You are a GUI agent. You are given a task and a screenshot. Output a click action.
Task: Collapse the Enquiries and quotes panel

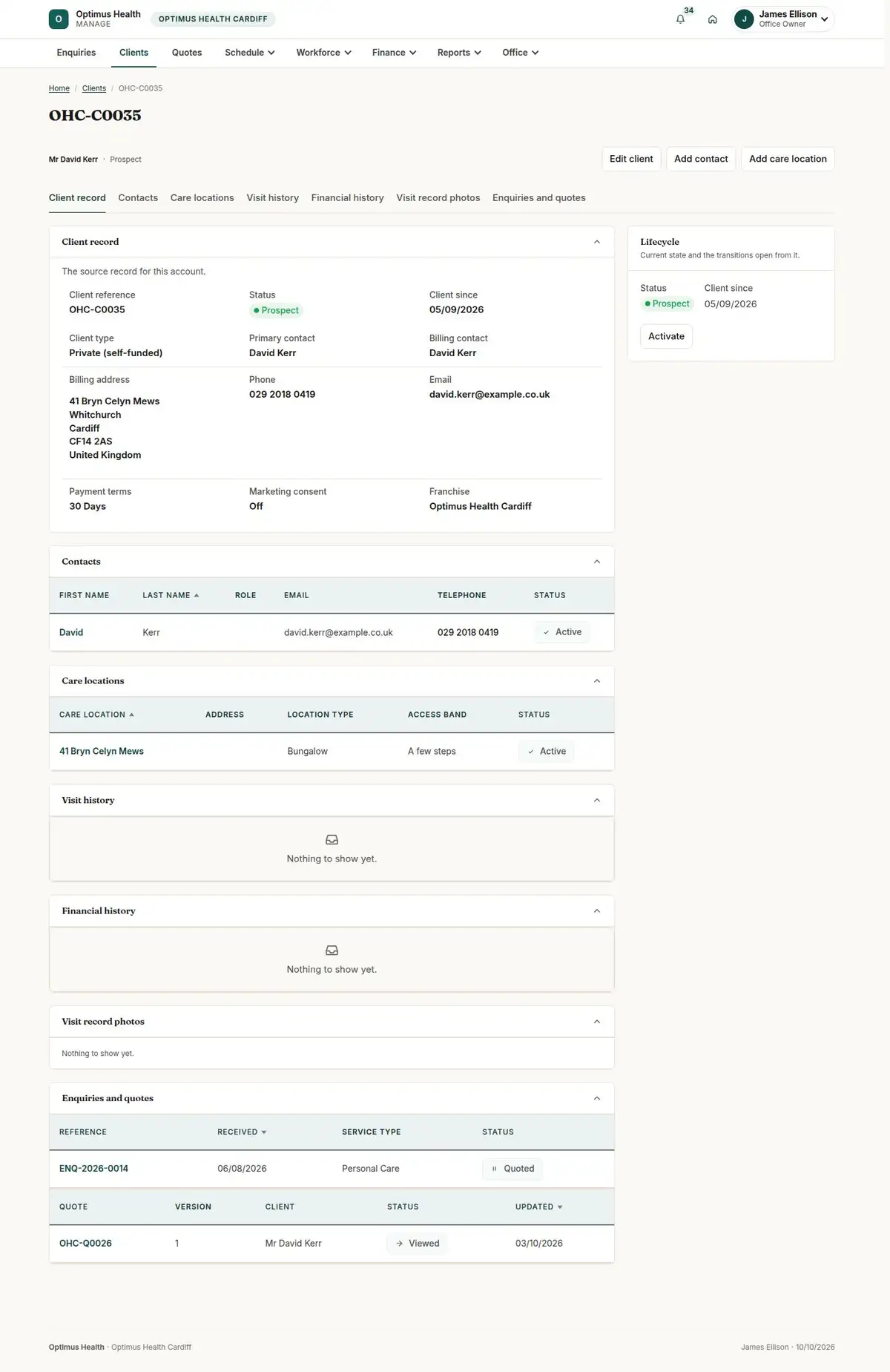click(x=597, y=1098)
